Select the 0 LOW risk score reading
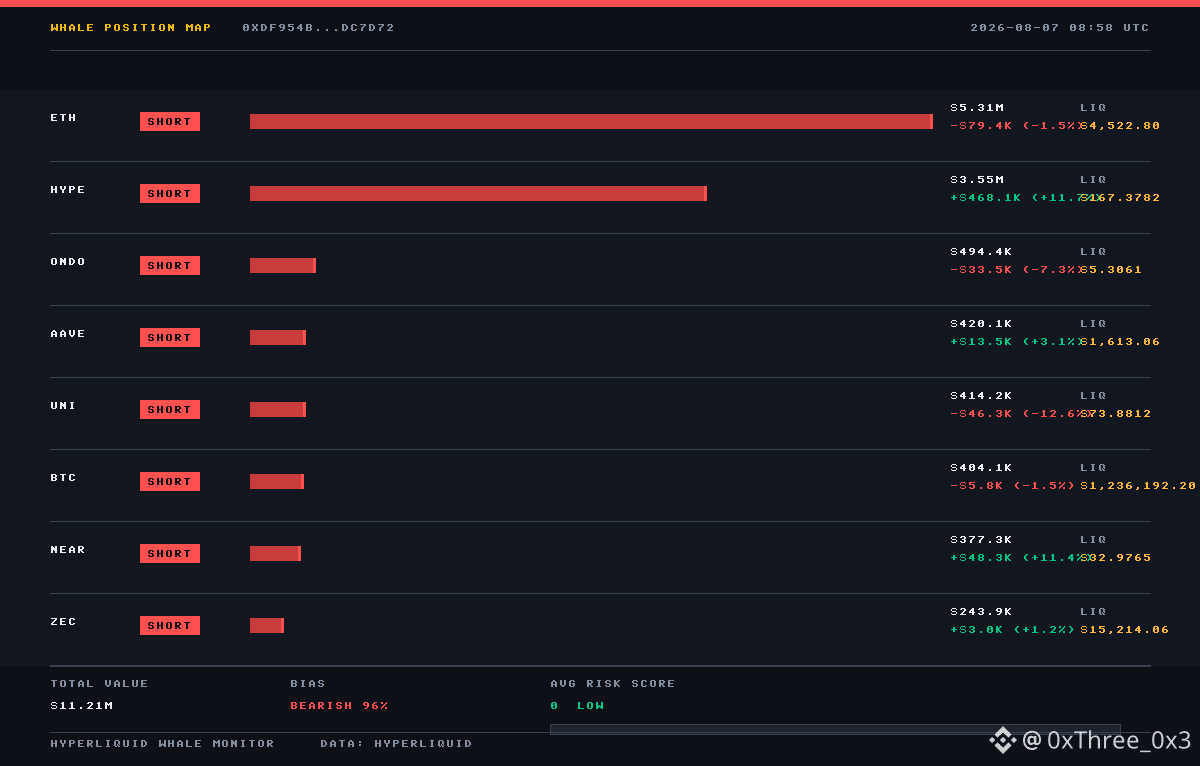 pyautogui.click(x=577, y=706)
